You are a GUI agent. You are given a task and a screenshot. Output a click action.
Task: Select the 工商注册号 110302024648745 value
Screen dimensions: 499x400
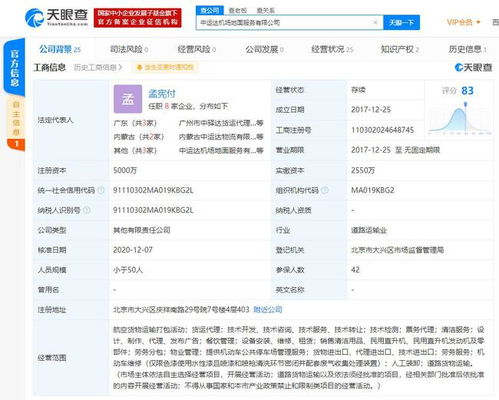click(382, 130)
